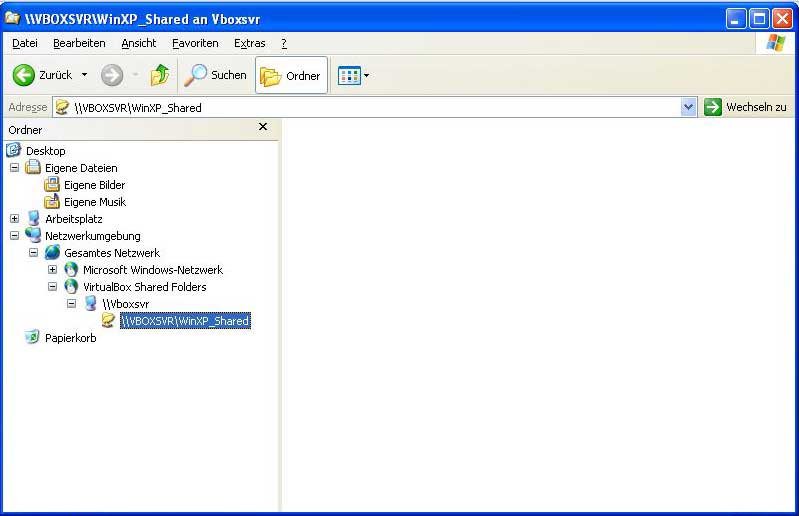Image resolution: width=799 pixels, height=516 pixels.
Task: Click the Netzwerkumgebung network icon
Action: click(33, 235)
